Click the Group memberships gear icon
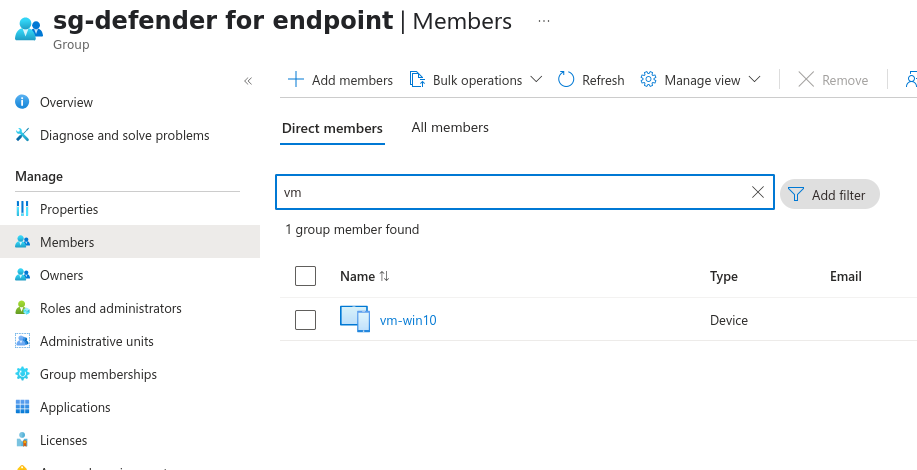 coord(23,374)
